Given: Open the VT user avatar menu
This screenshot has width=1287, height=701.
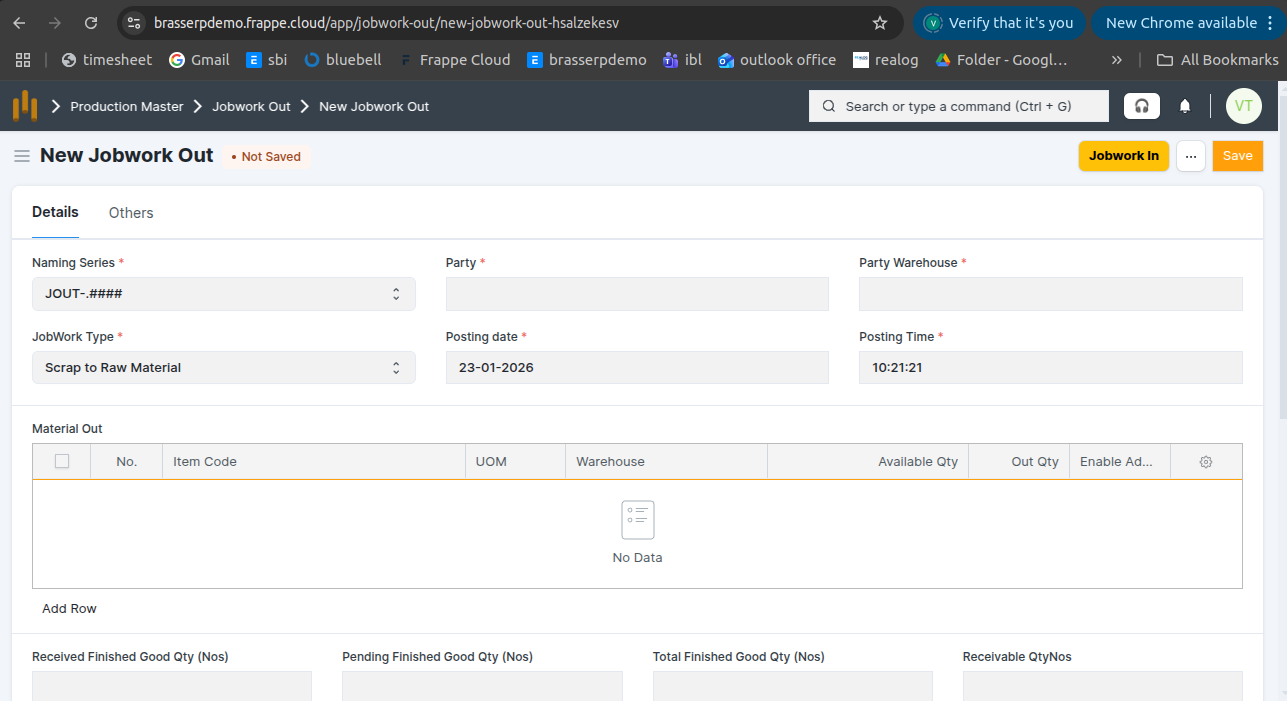Looking at the screenshot, I should pyautogui.click(x=1243, y=106).
